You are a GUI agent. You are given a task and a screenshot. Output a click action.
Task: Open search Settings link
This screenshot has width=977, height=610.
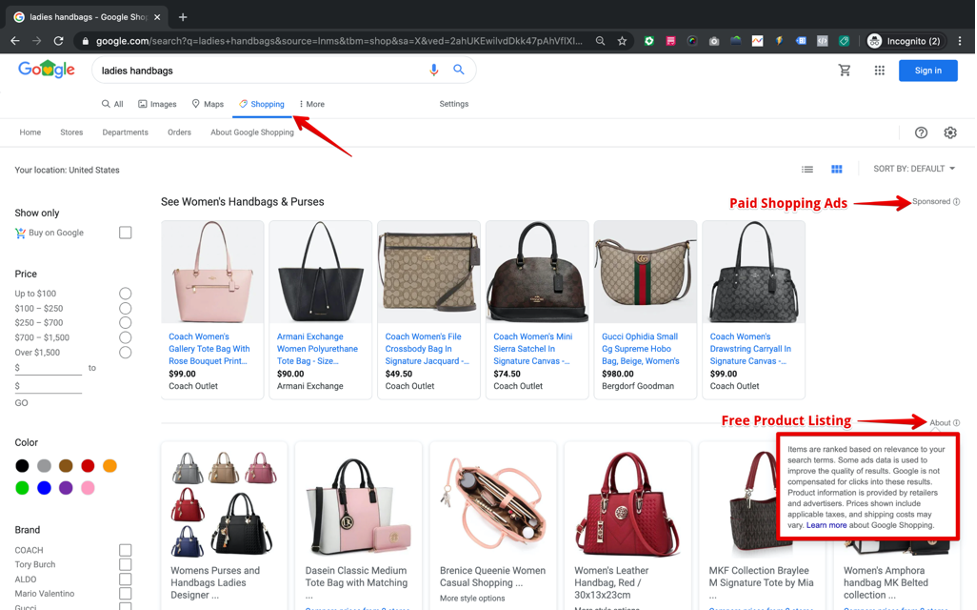tap(454, 104)
